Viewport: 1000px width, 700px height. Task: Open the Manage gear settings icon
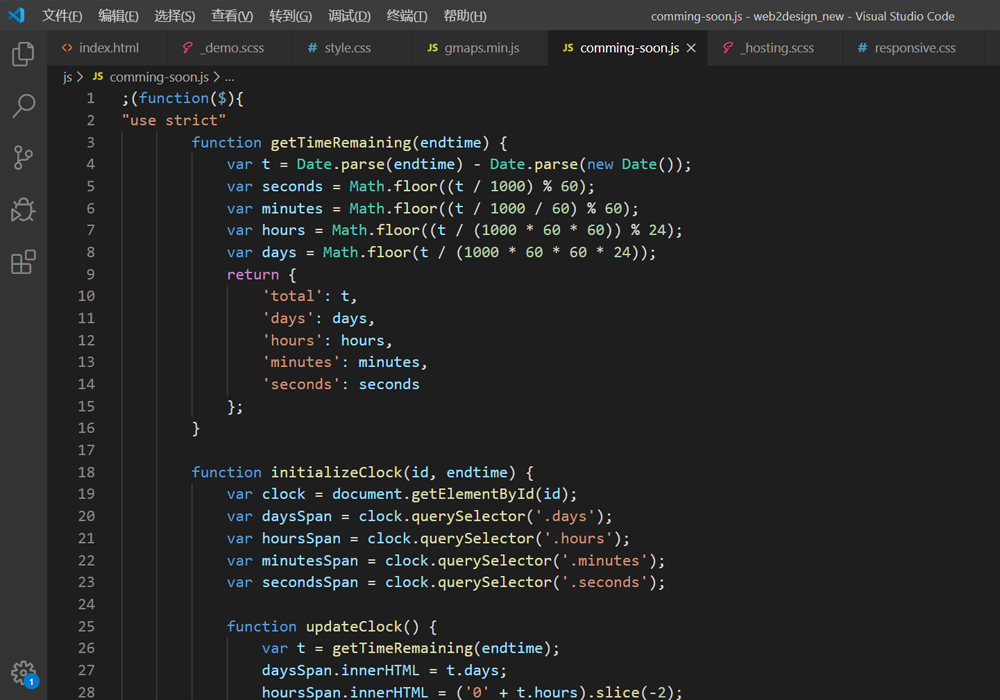(24, 673)
